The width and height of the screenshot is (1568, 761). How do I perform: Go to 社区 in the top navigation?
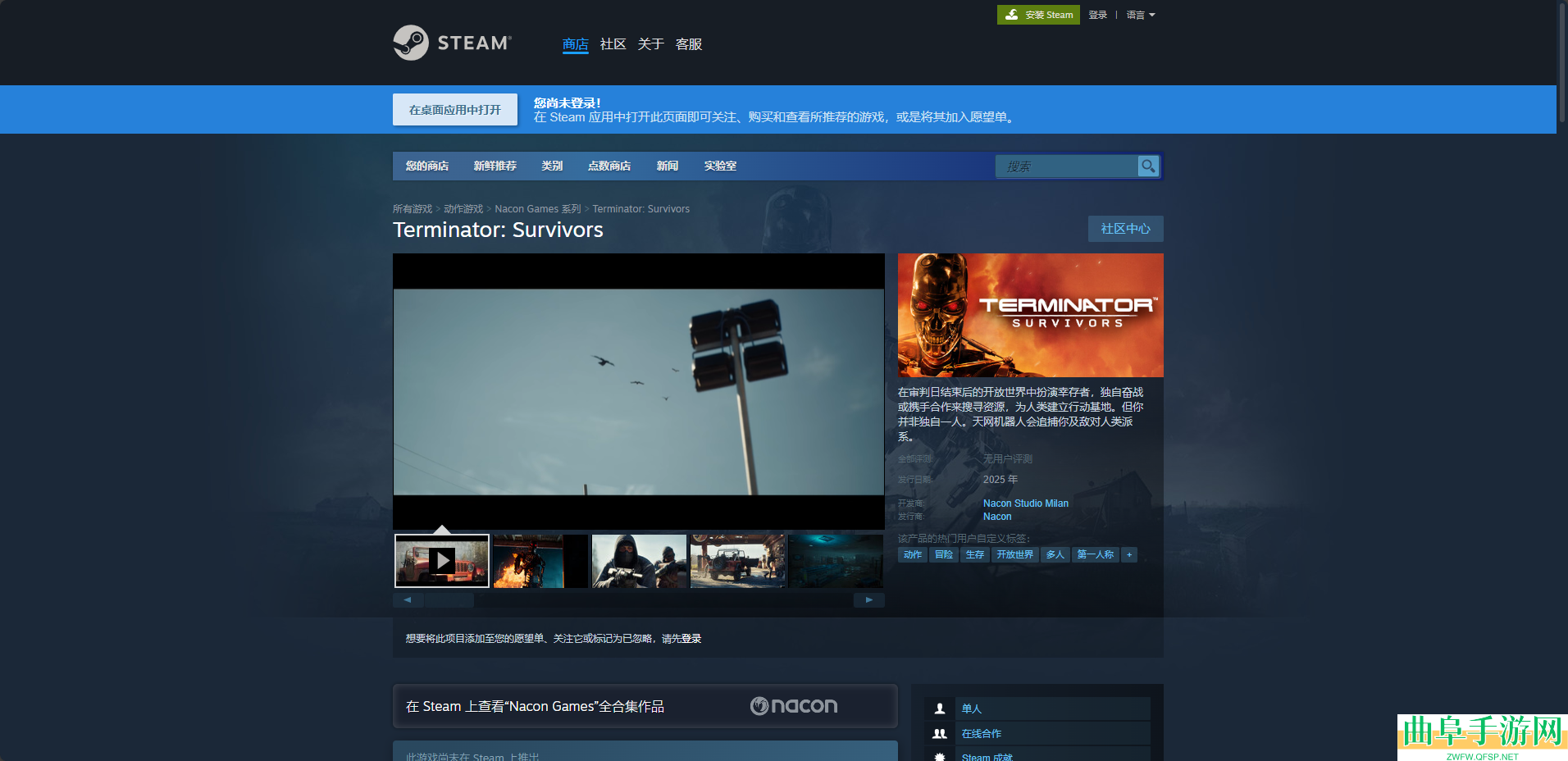(x=613, y=44)
